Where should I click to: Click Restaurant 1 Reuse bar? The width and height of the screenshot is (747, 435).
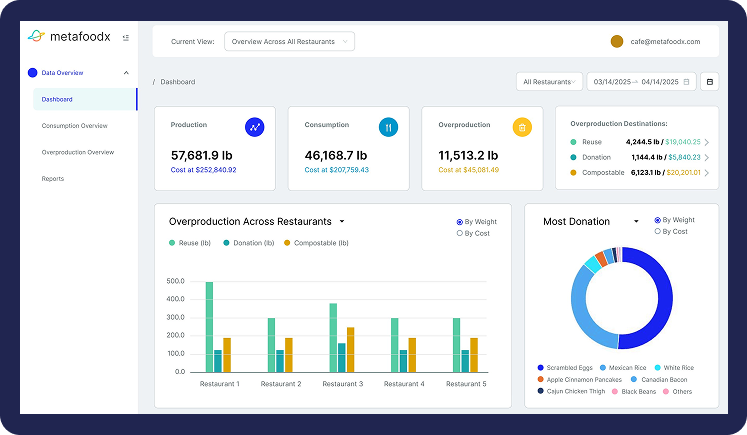pyautogui.click(x=209, y=327)
